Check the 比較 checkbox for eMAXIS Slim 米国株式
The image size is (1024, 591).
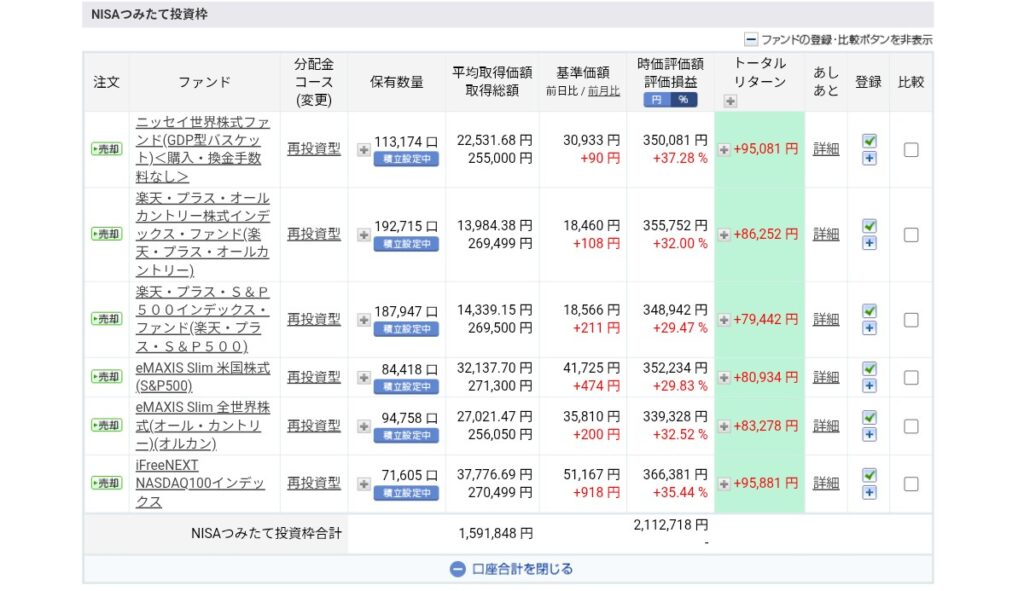pos(910,377)
